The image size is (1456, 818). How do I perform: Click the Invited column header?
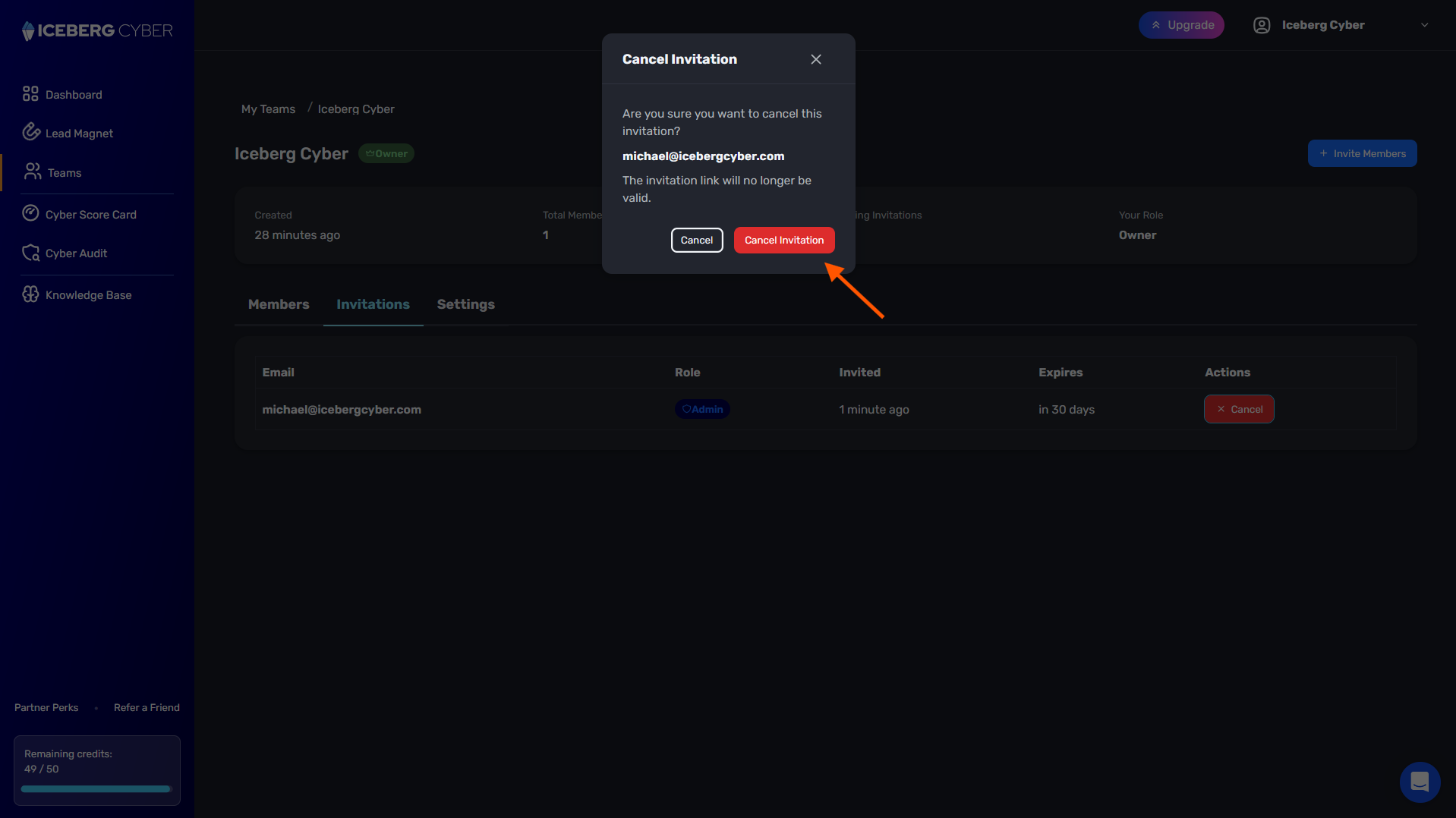[859, 373]
